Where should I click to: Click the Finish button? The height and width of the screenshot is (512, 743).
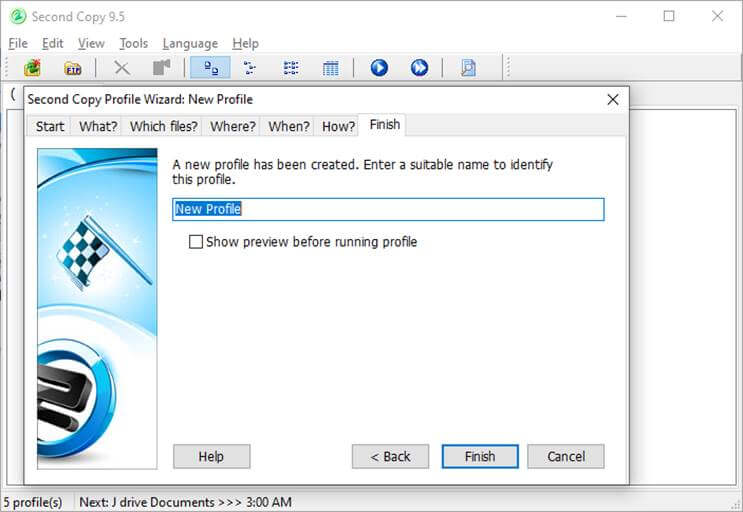tap(480, 457)
